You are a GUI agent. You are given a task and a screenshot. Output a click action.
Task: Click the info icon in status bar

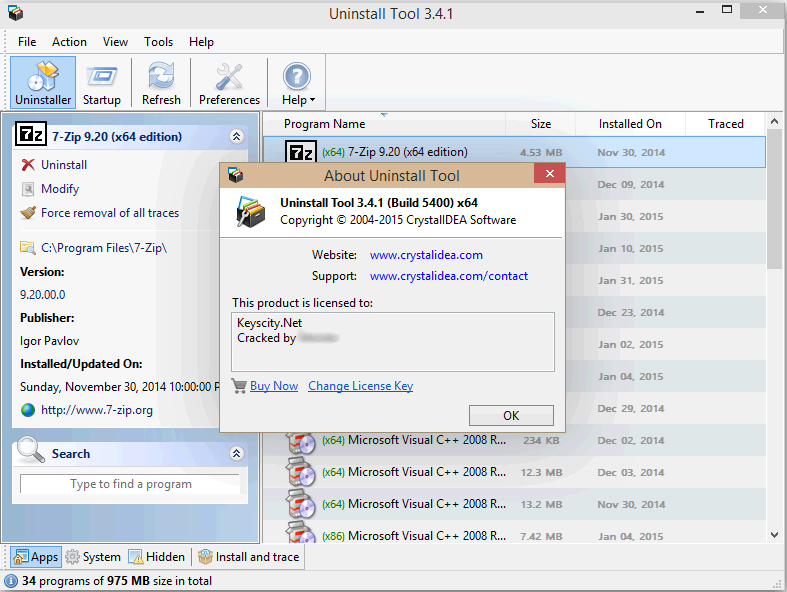coord(11,581)
